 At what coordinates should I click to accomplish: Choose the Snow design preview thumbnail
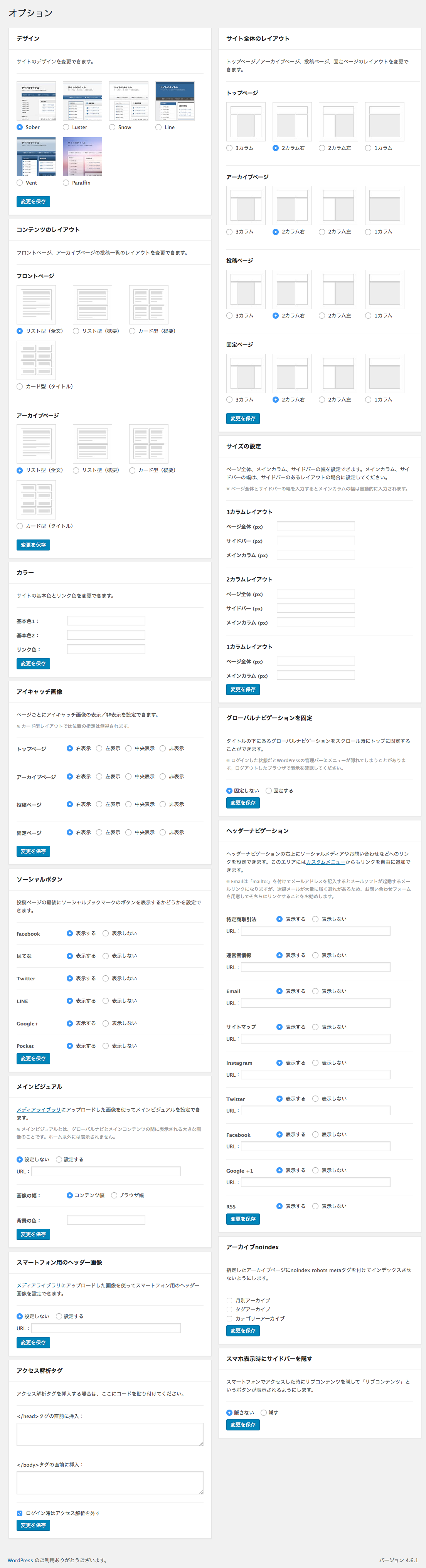[128, 101]
